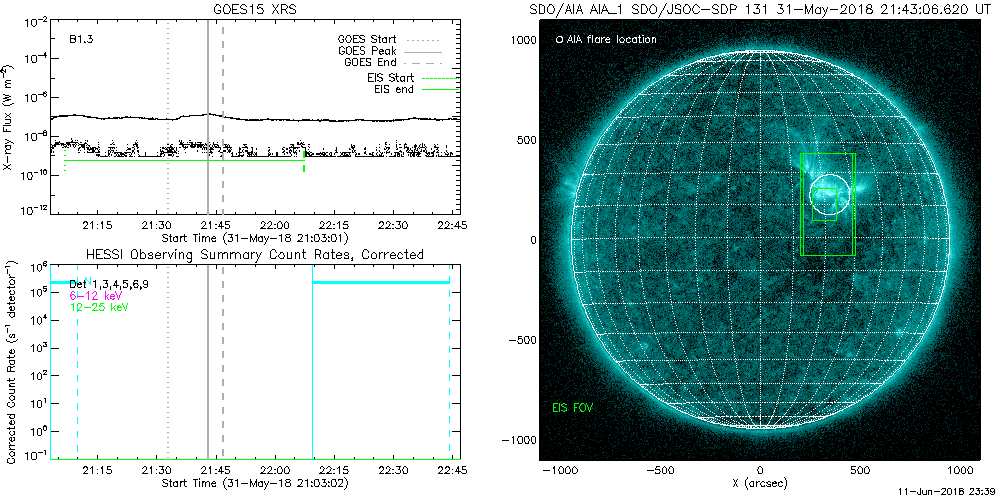Image resolution: width=1000 pixels, height=500 pixels.
Task: Click the B1.3 flare class label
Action: pos(82,40)
